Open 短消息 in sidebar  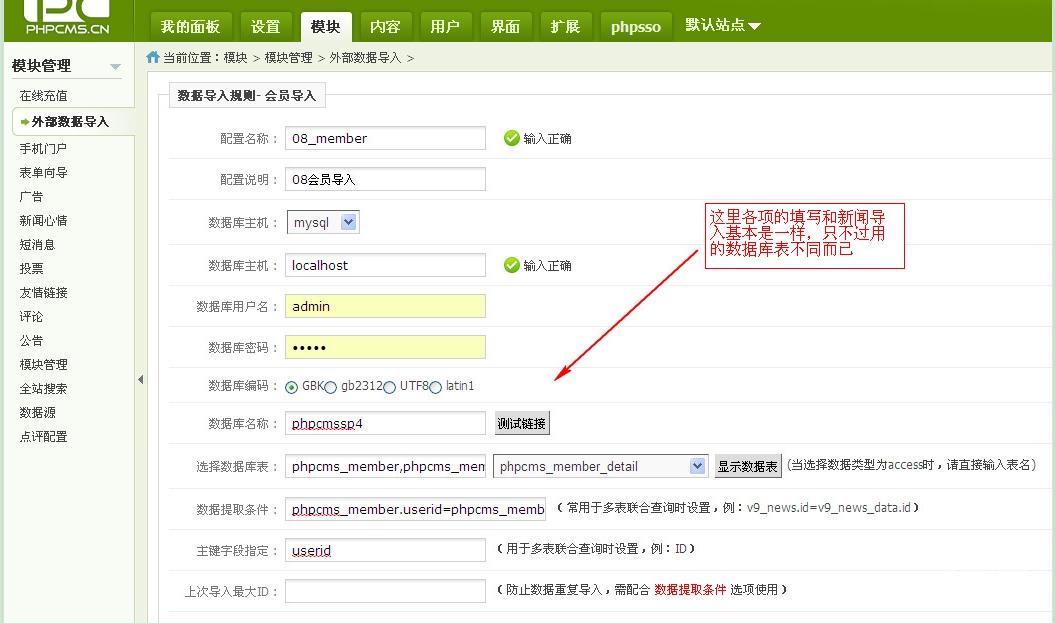tap(37, 244)
